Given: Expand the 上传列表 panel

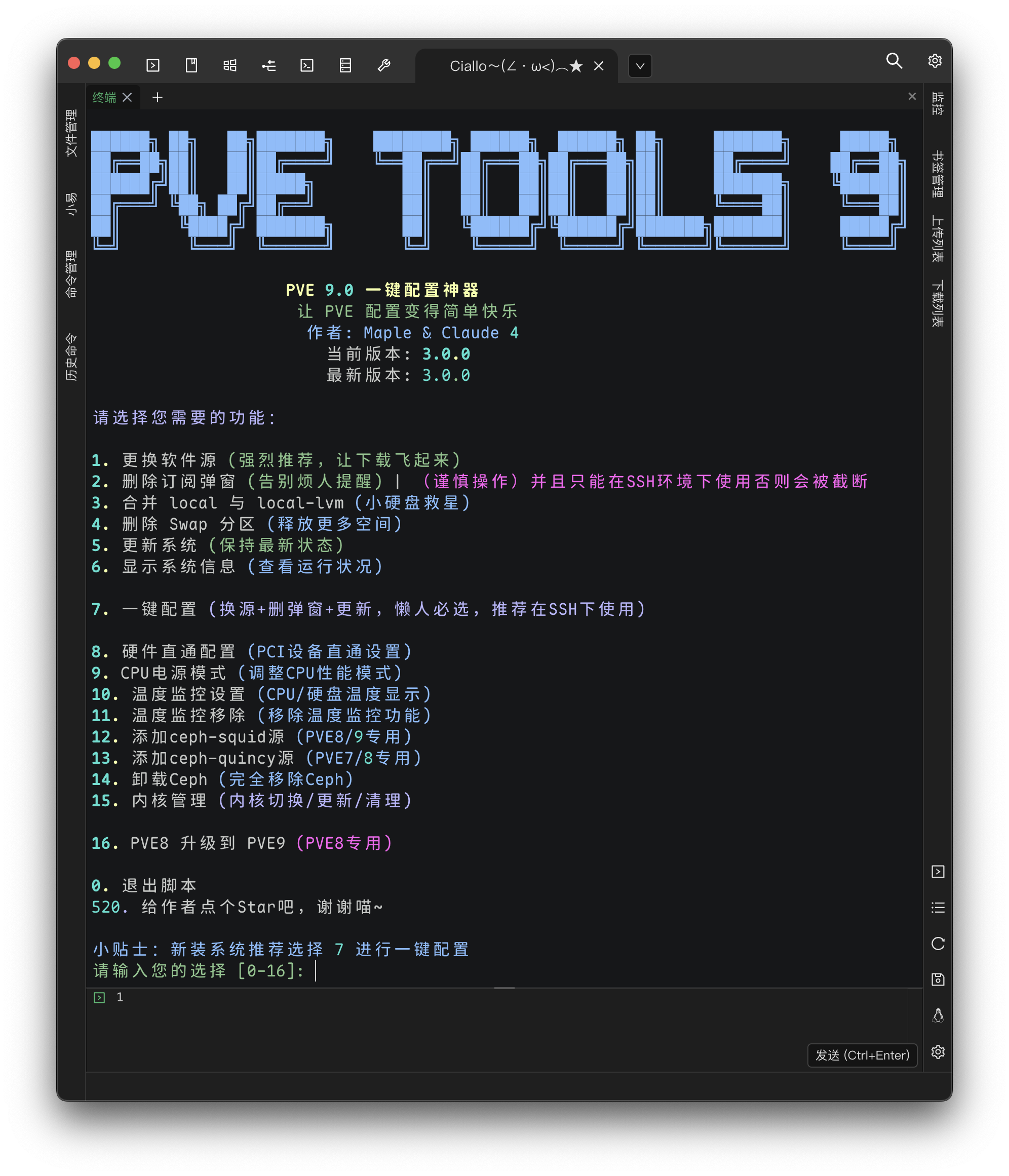Looking at the screenshot, I should 938,239.
